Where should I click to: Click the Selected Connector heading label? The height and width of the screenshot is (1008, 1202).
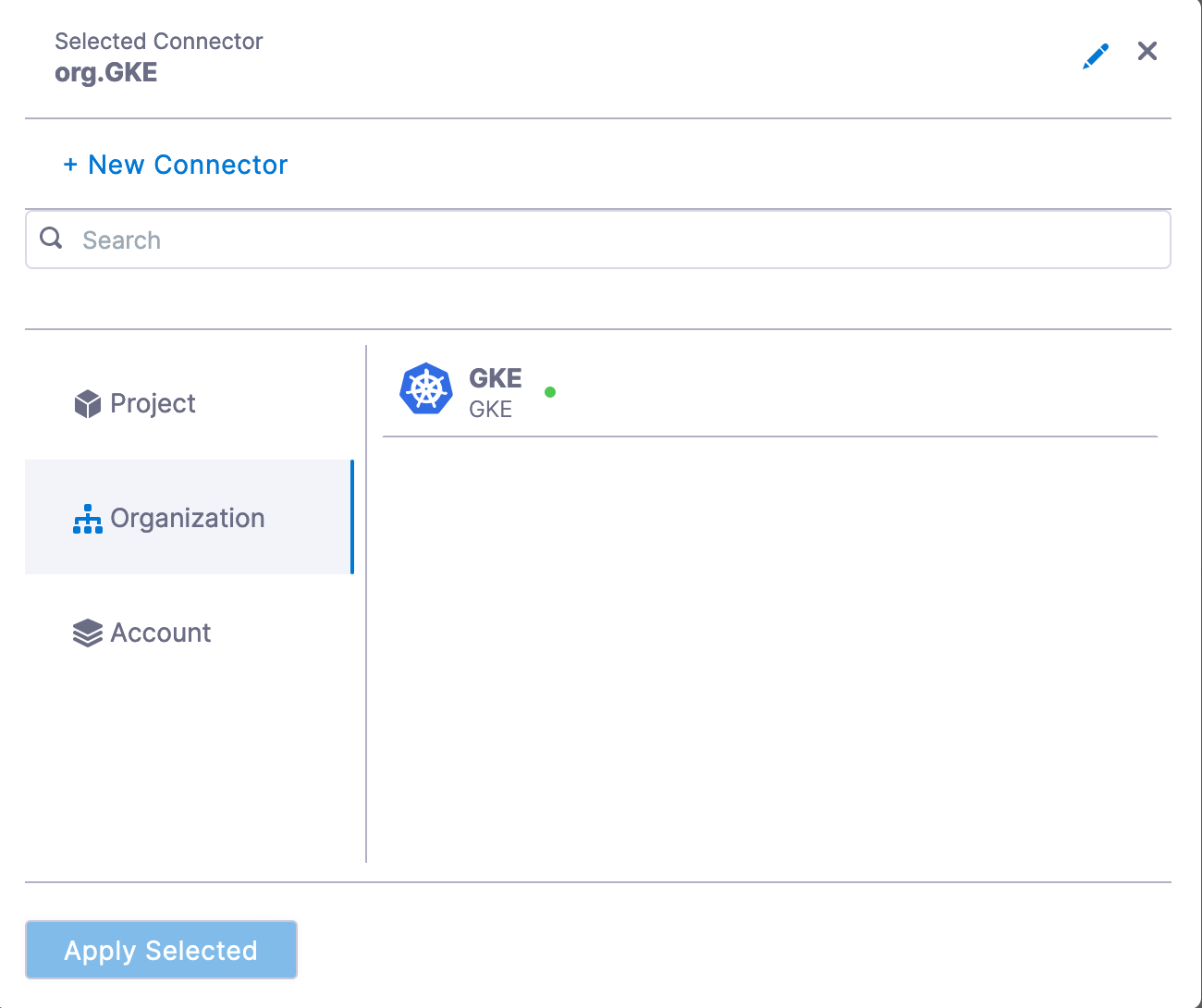coord(159,42)
